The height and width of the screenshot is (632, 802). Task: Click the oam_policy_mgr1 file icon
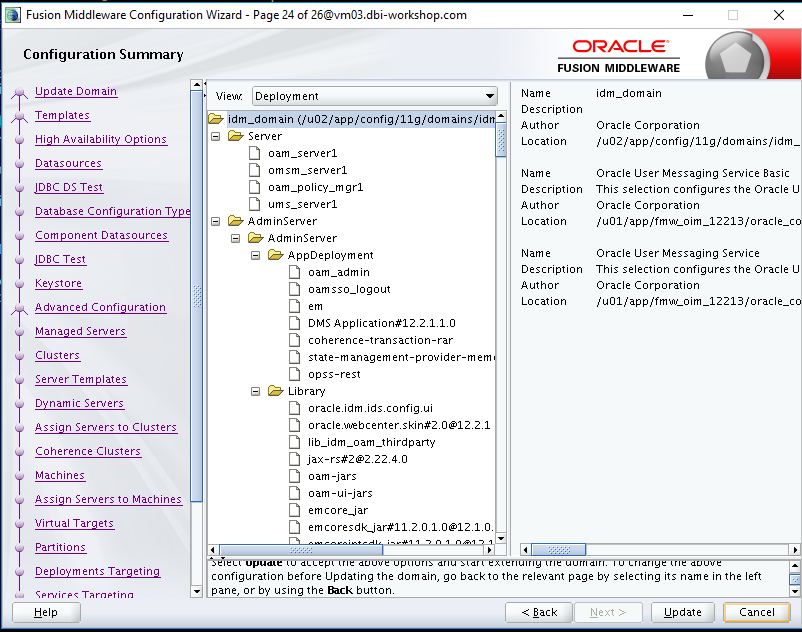click(255, 187)
